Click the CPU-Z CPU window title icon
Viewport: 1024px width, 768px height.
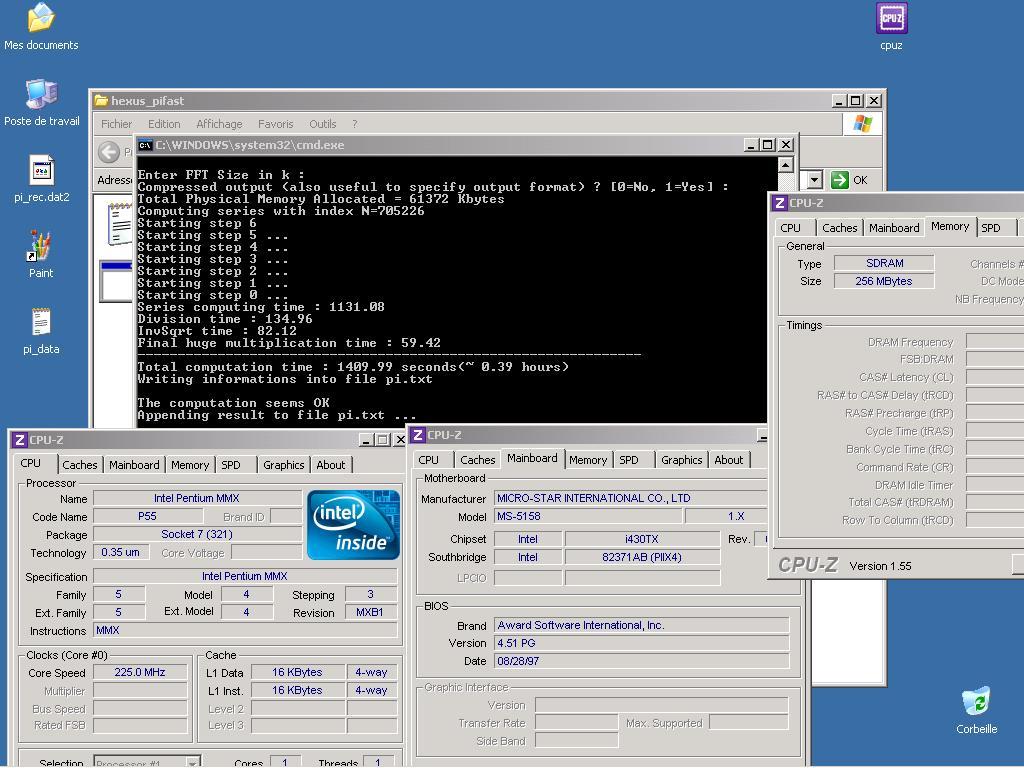(20, 440)
